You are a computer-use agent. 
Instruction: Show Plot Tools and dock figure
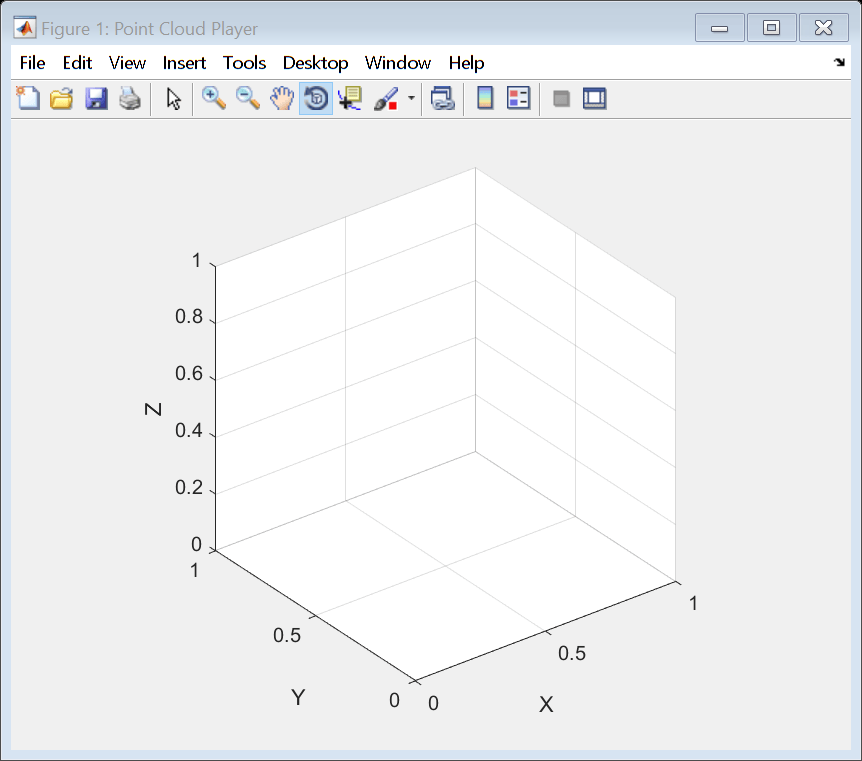coord(595,99)
